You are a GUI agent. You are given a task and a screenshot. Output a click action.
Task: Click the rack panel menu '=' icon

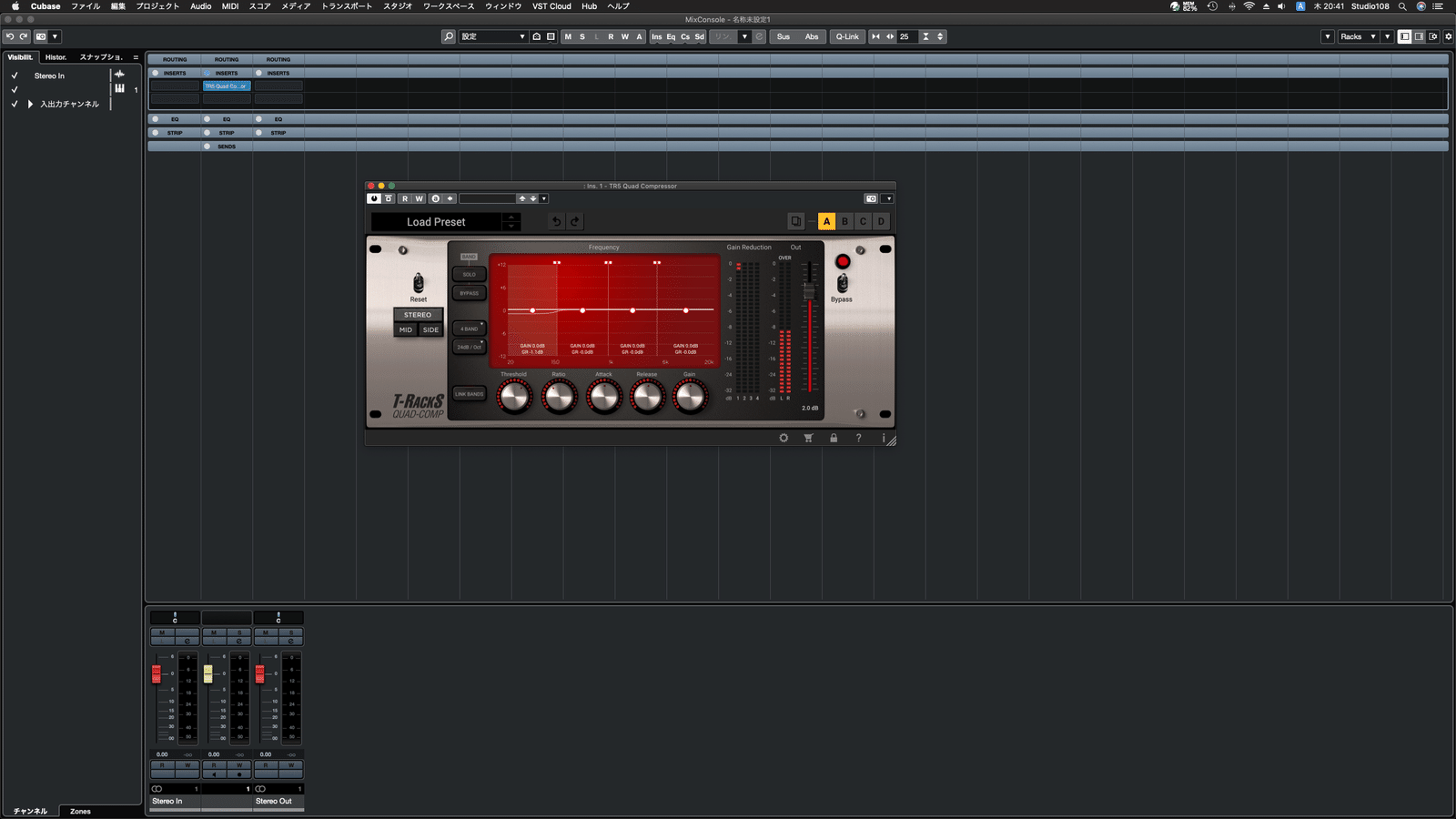[136, 57]
